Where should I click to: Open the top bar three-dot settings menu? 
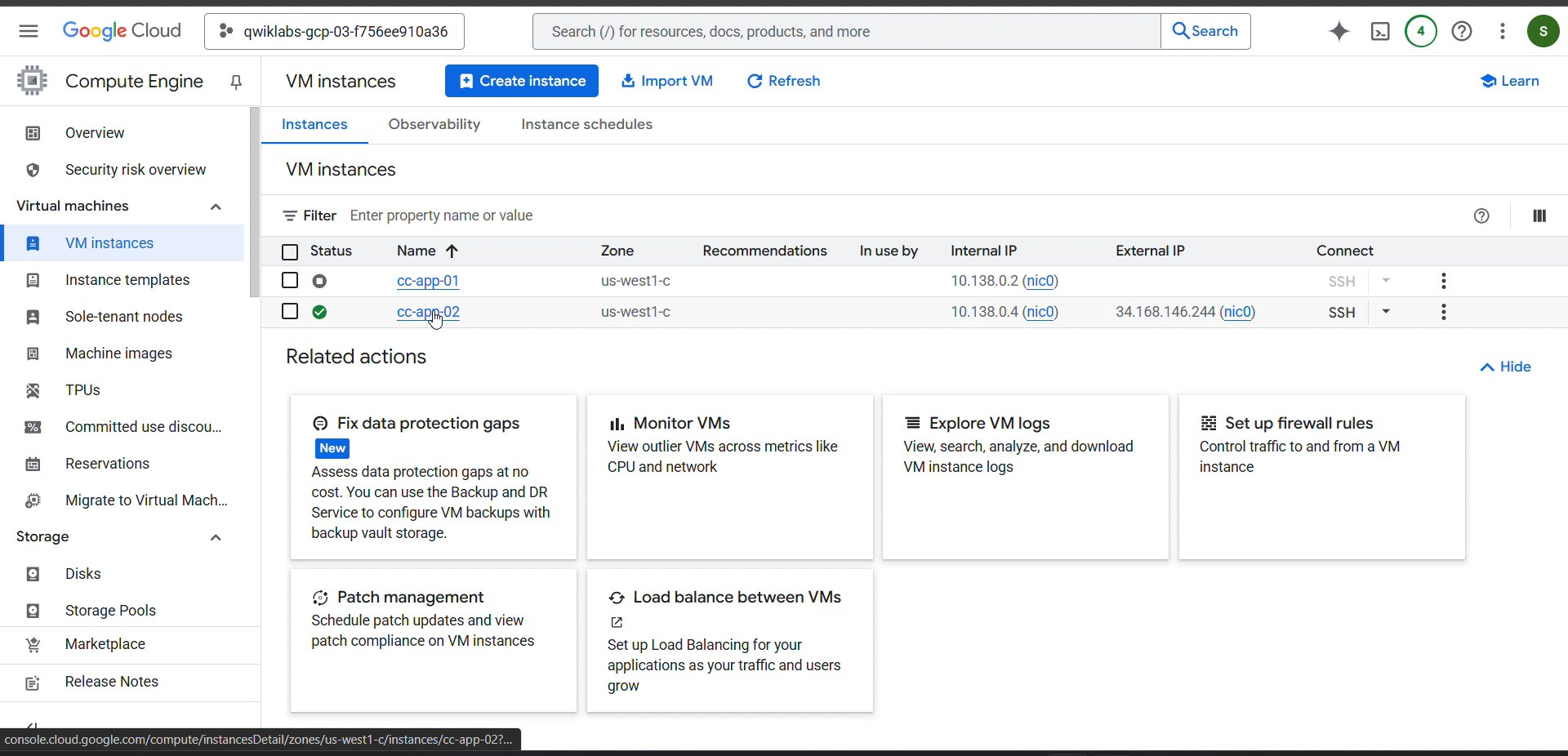click(x=1503, y=31)
